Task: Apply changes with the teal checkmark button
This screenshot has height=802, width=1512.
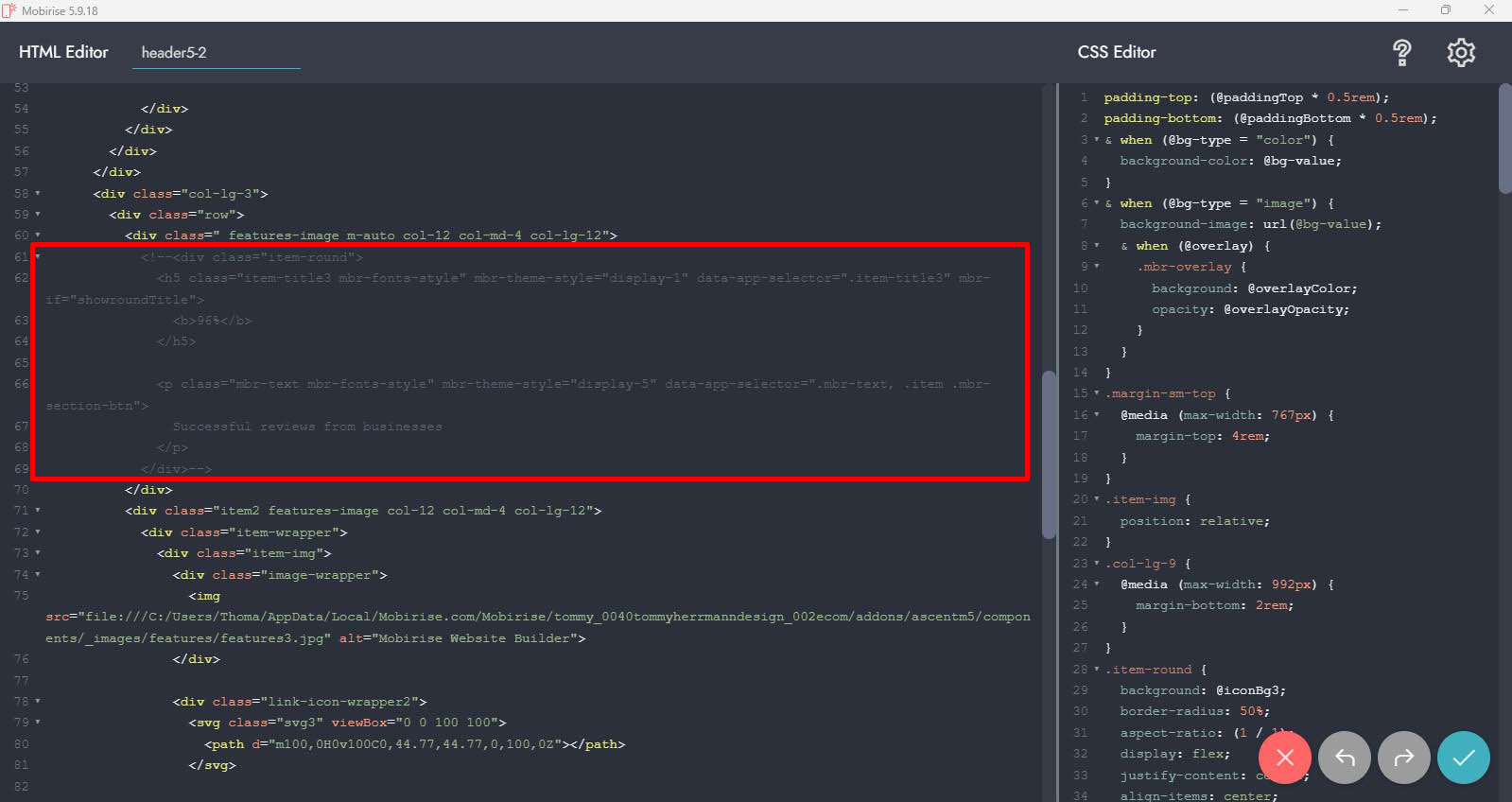Action: 1463,758
